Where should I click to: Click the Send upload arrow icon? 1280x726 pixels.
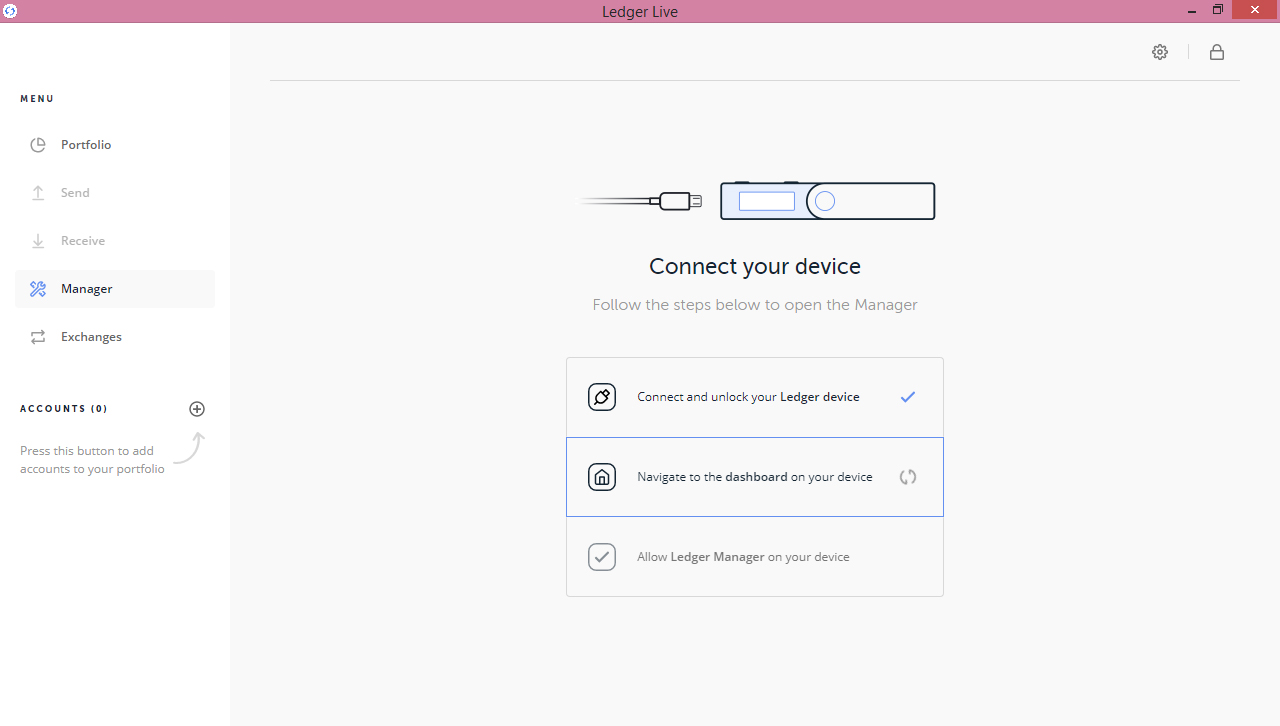38,193
